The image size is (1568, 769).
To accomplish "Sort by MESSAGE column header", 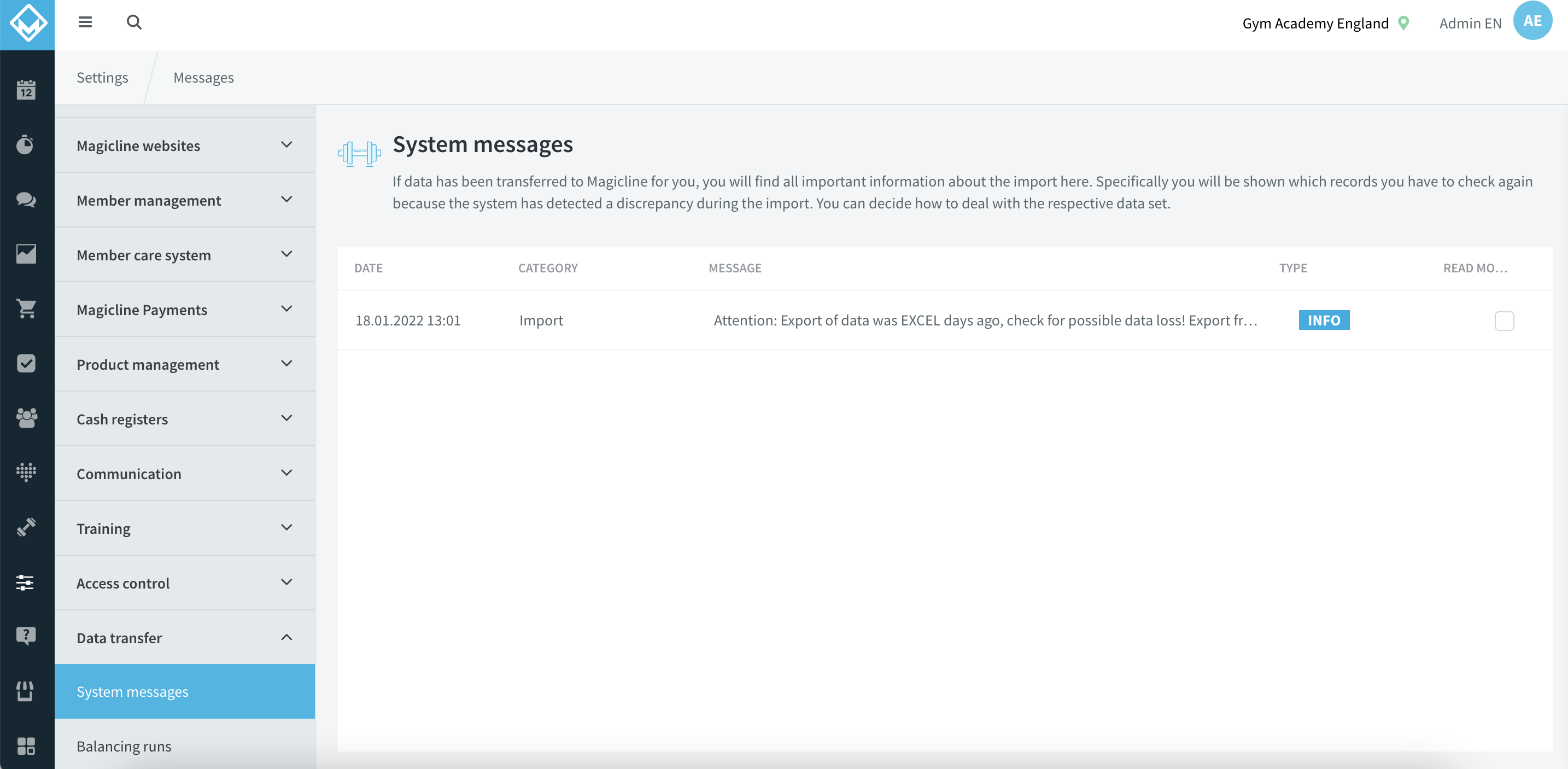I will click(735, 268).
